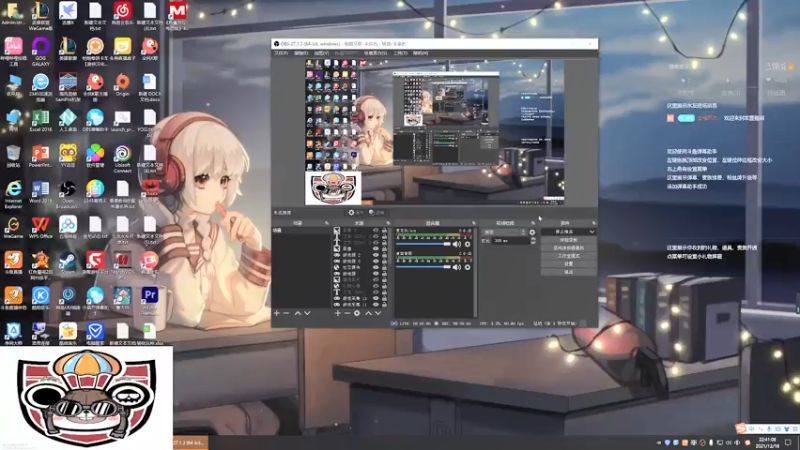Open the 渐变 transition type dropdown
The height and width of the screenshot is (450, 800).
(504, 232)
